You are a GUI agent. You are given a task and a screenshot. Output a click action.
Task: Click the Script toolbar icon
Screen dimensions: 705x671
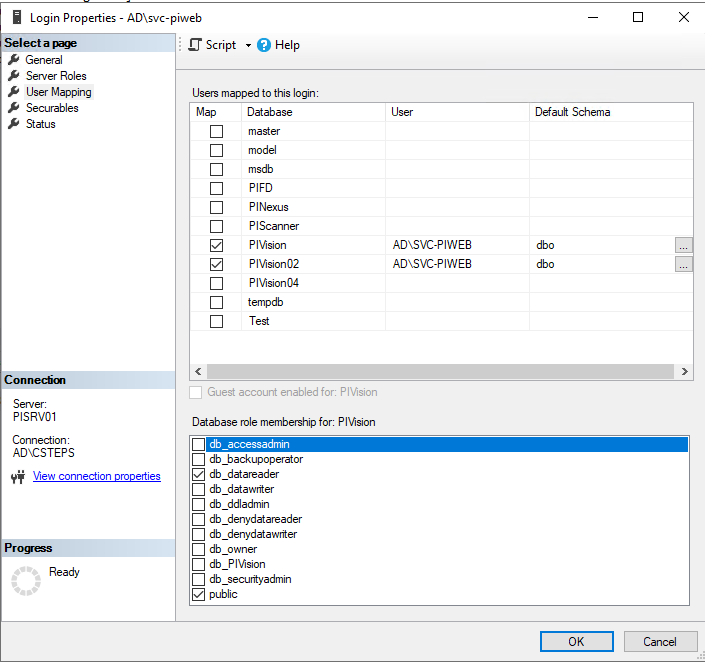195,45
